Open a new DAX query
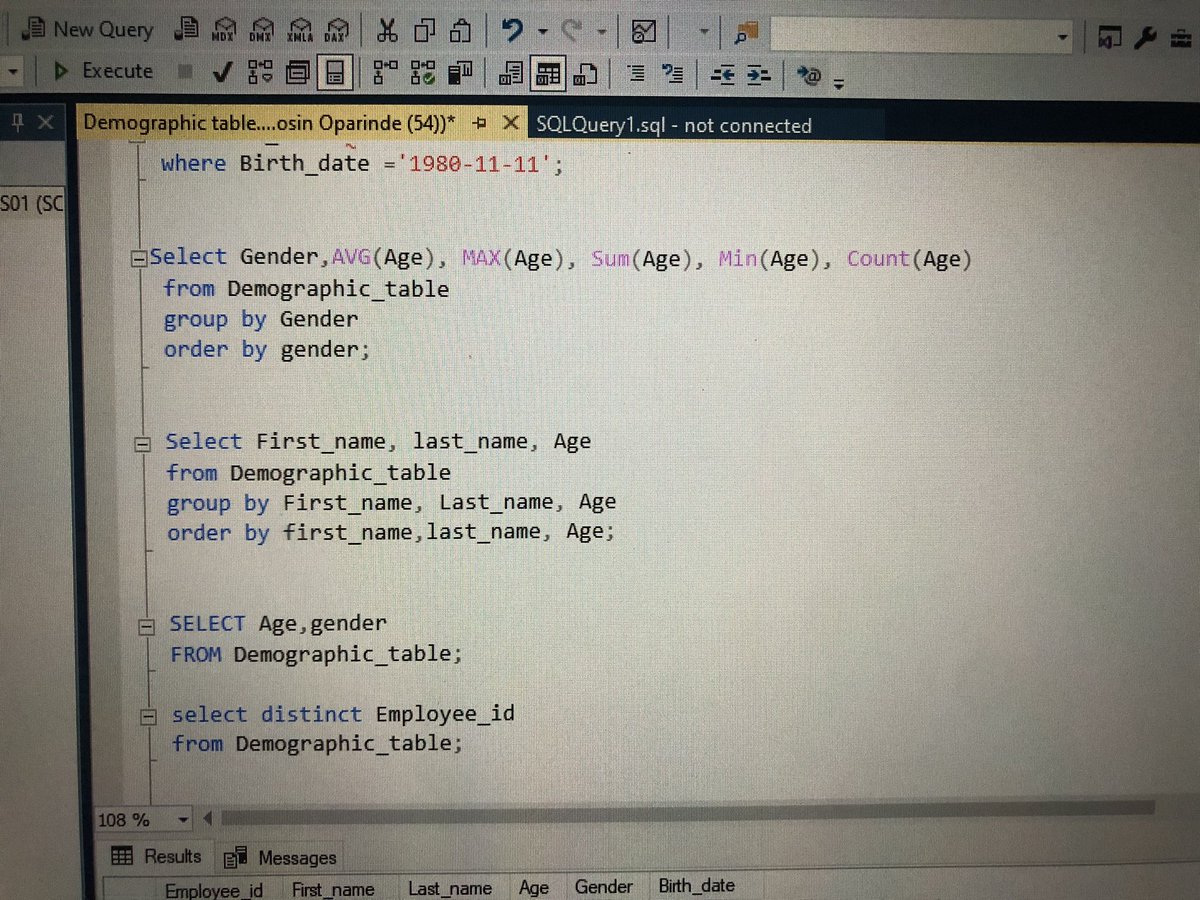 pyautogui.click(x=336, y=30)
